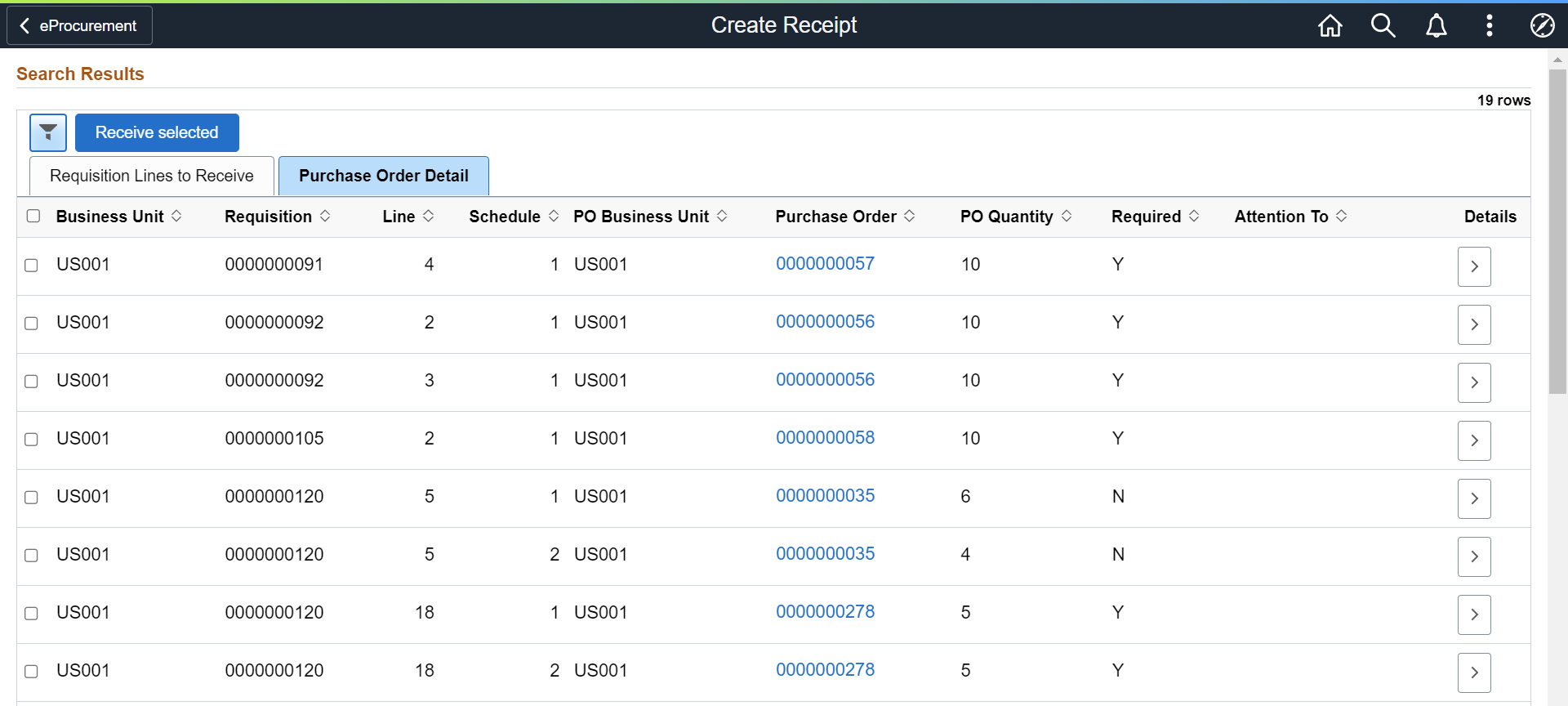Image resolution: width=1568 pixels, height=706 pixels.
Task: Open the NavBar compass icon
Action: (1542, 26)
